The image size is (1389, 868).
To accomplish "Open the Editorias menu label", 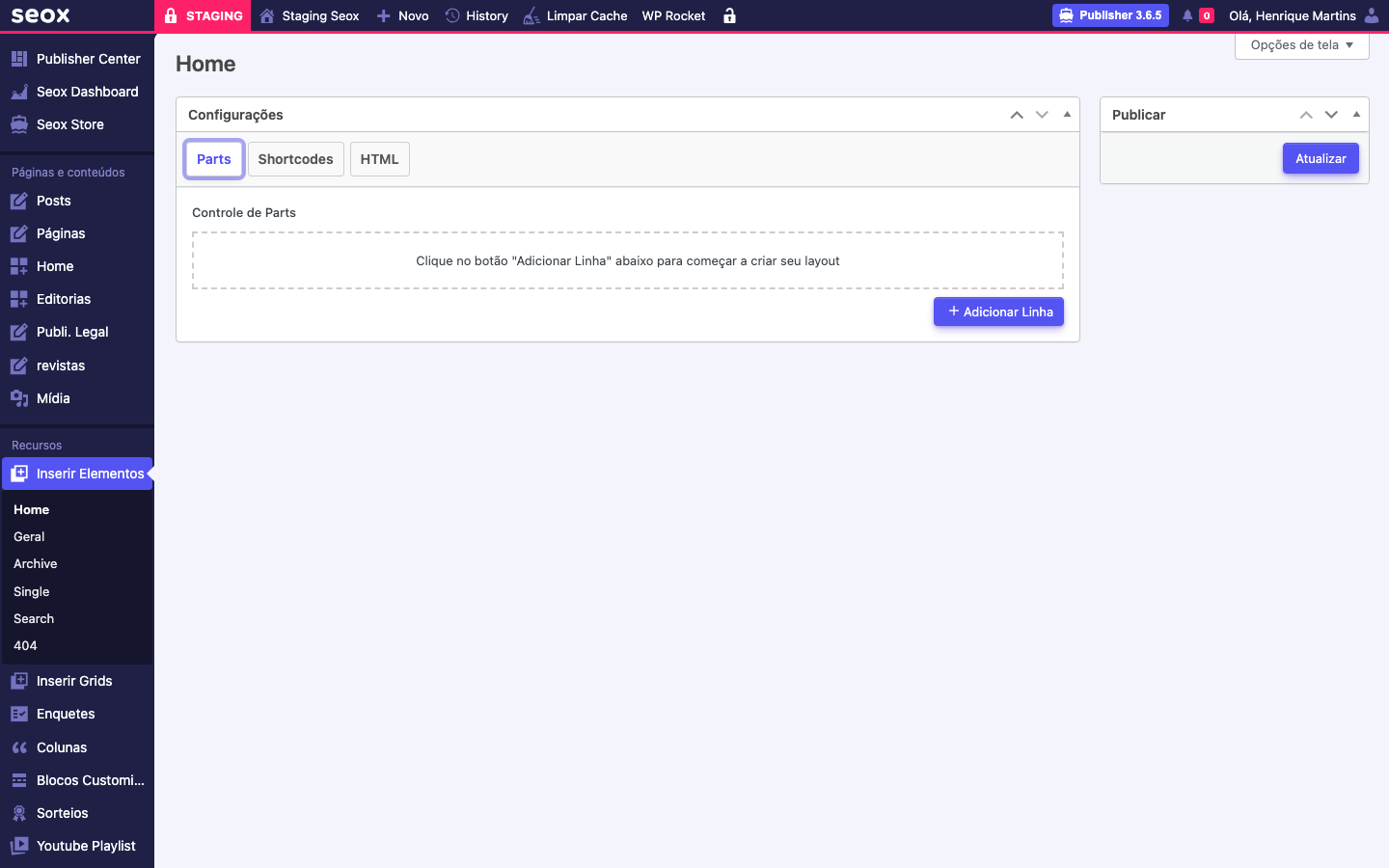I will click(64, 299).
